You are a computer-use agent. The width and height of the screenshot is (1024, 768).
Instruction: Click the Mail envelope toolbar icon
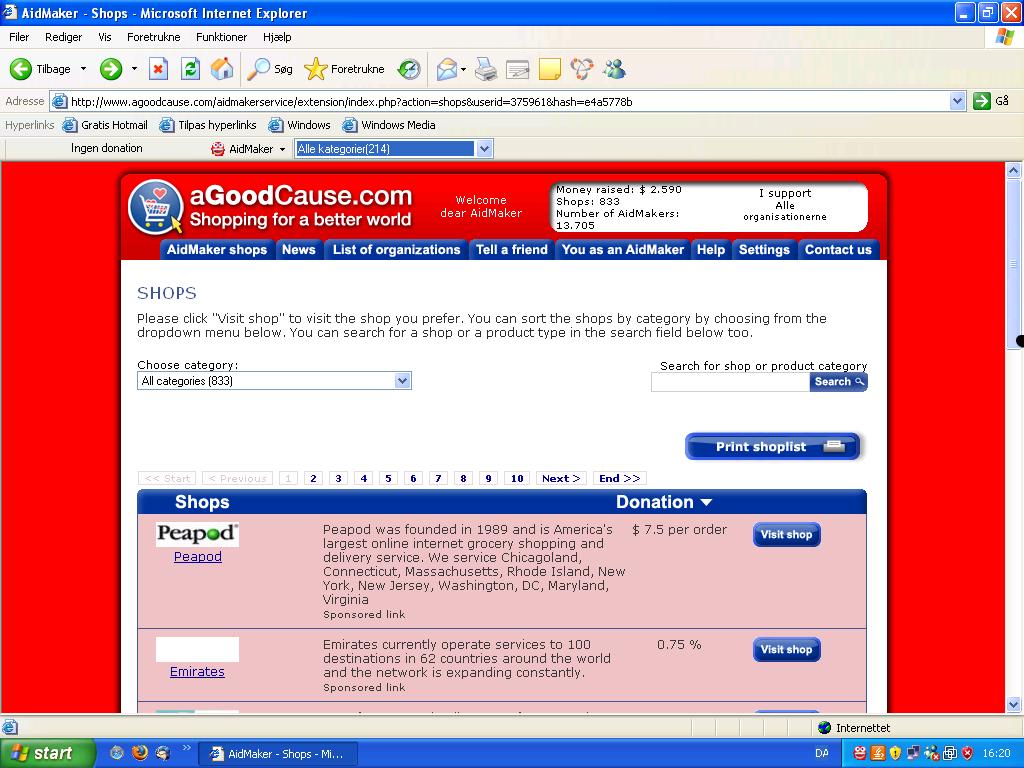(x=447, y=69)
